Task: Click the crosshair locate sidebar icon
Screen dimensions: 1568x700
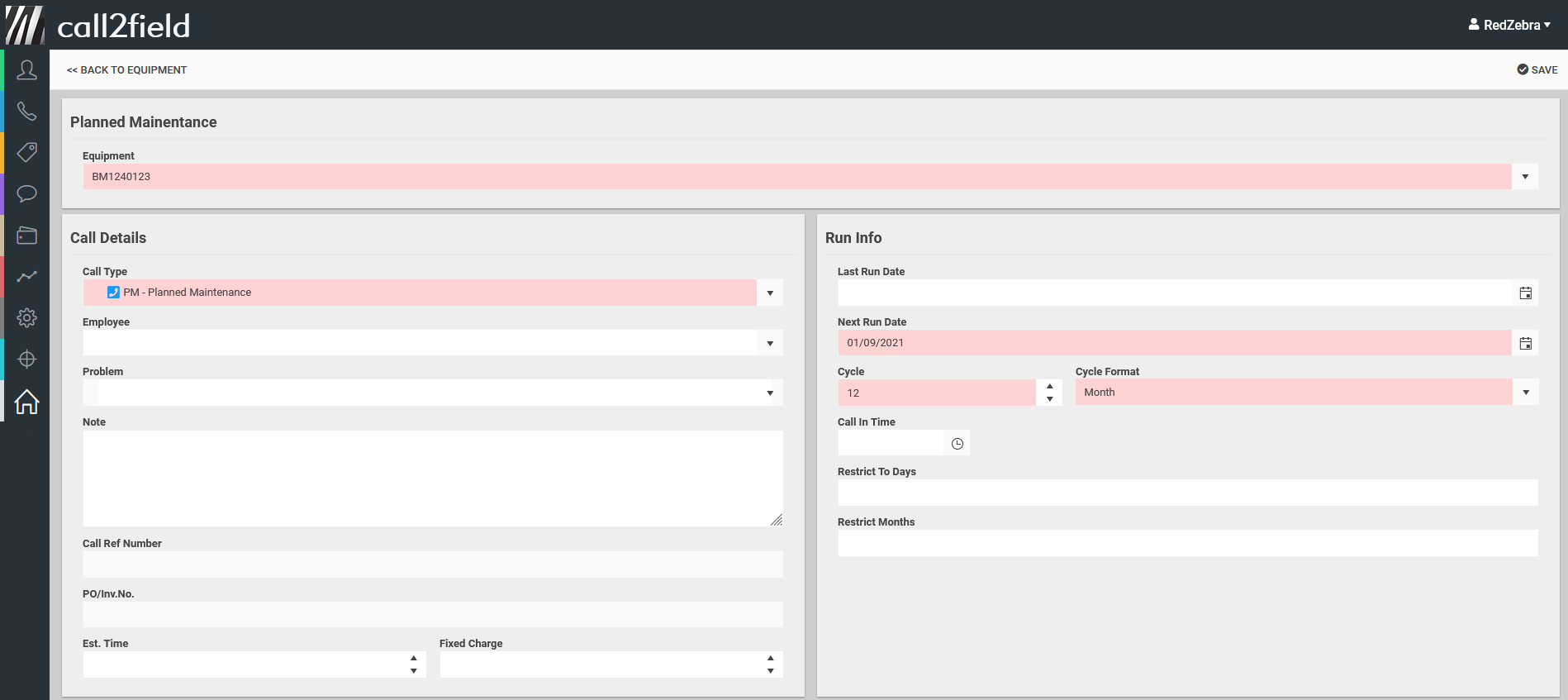Action: [x=26, y=360]
